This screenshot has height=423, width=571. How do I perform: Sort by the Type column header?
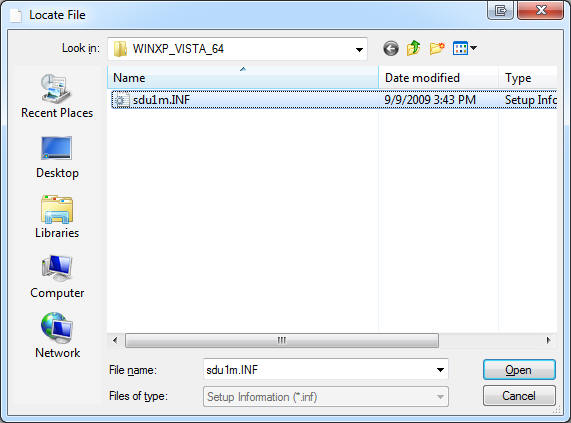click(528, 78)
